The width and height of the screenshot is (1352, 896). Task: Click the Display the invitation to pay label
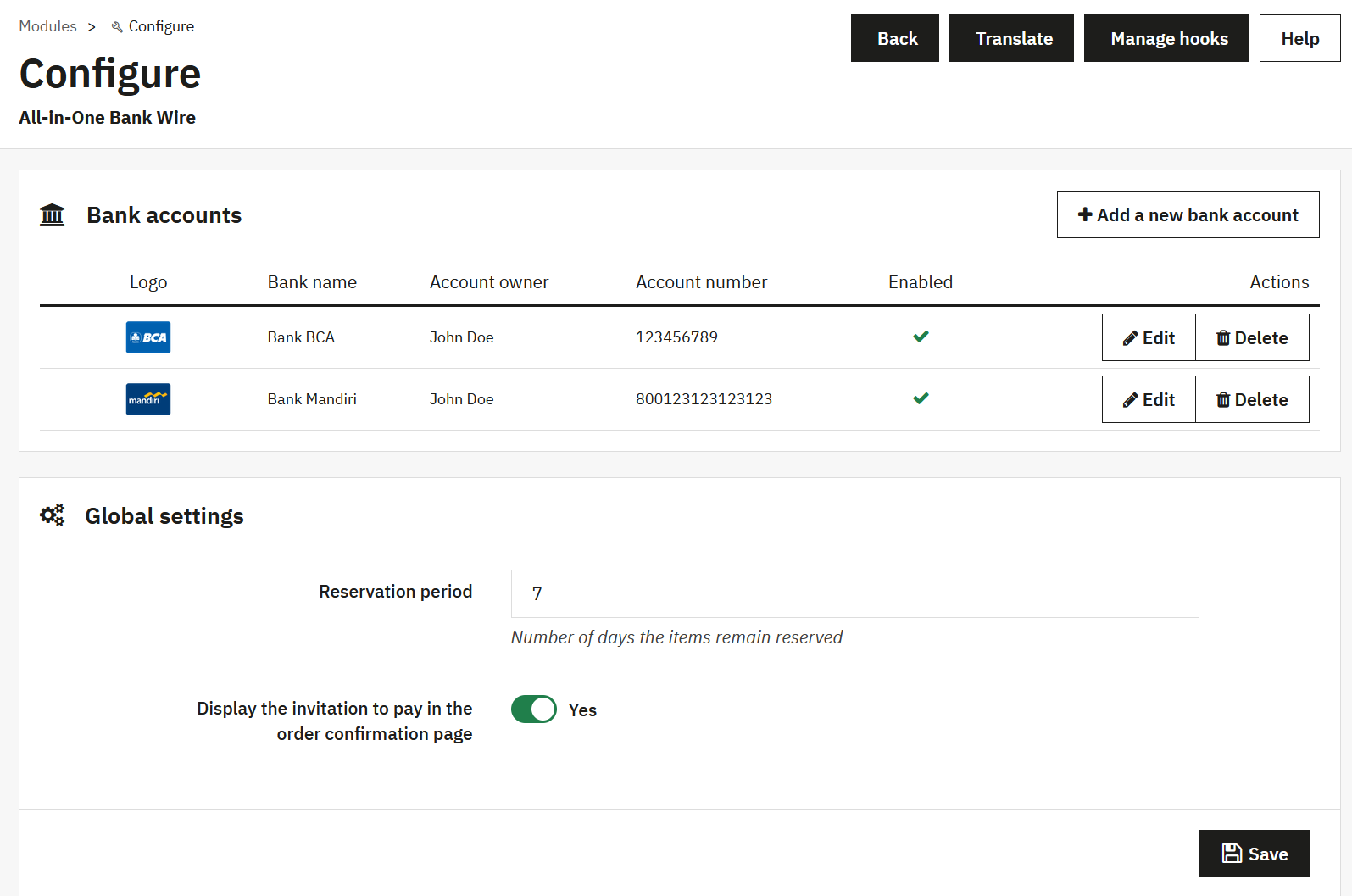tap(334, 721)
